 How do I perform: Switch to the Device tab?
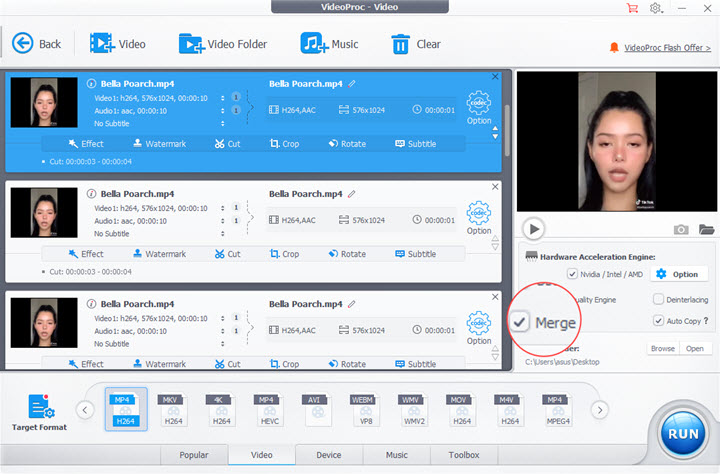coord(329,455)
